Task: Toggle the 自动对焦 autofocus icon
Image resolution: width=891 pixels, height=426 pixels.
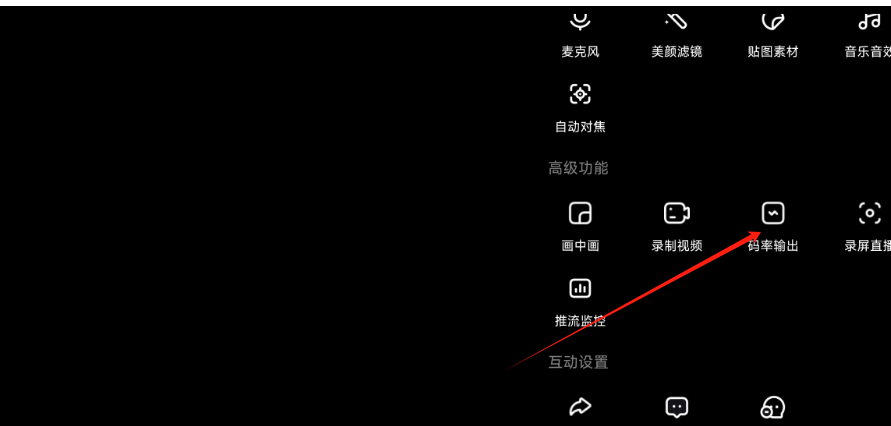Action: point(580,94)
